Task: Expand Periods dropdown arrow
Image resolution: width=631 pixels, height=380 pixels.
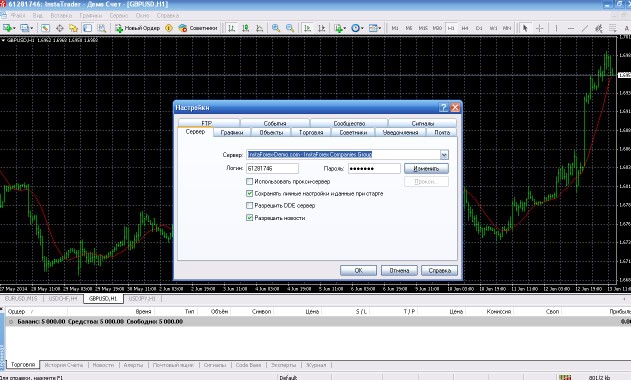Action: point(362,28)
